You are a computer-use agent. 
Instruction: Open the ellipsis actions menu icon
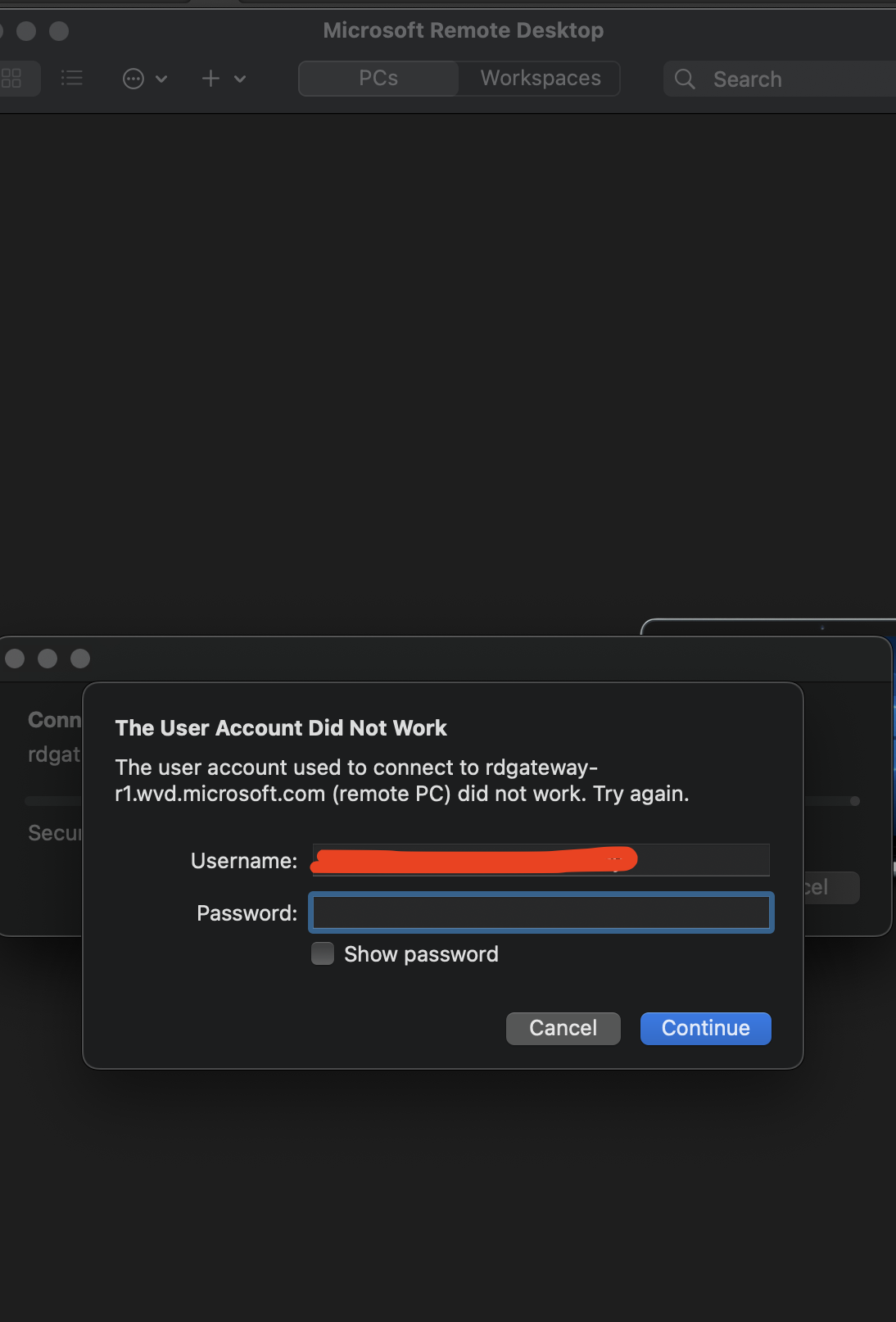[133, 79]
